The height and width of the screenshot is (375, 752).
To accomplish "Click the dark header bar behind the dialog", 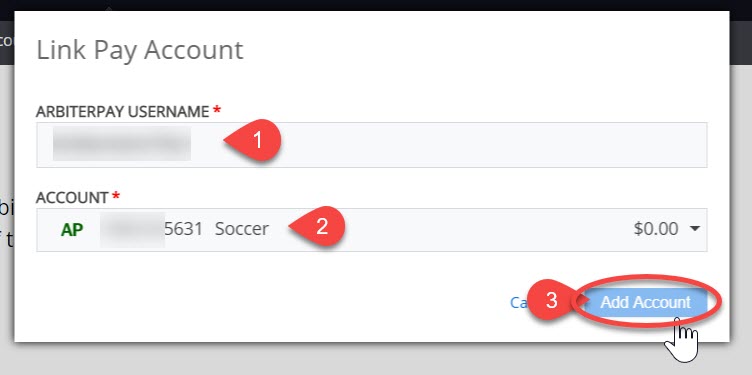I will click(x=376, y=5).
